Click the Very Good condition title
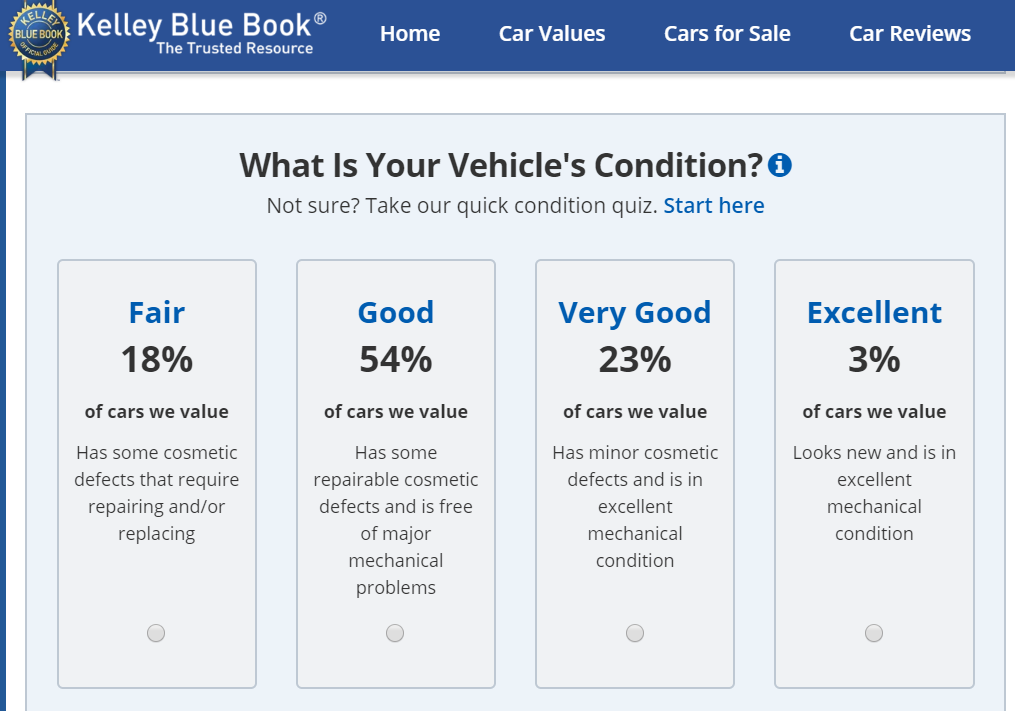 tap(635, 313)
